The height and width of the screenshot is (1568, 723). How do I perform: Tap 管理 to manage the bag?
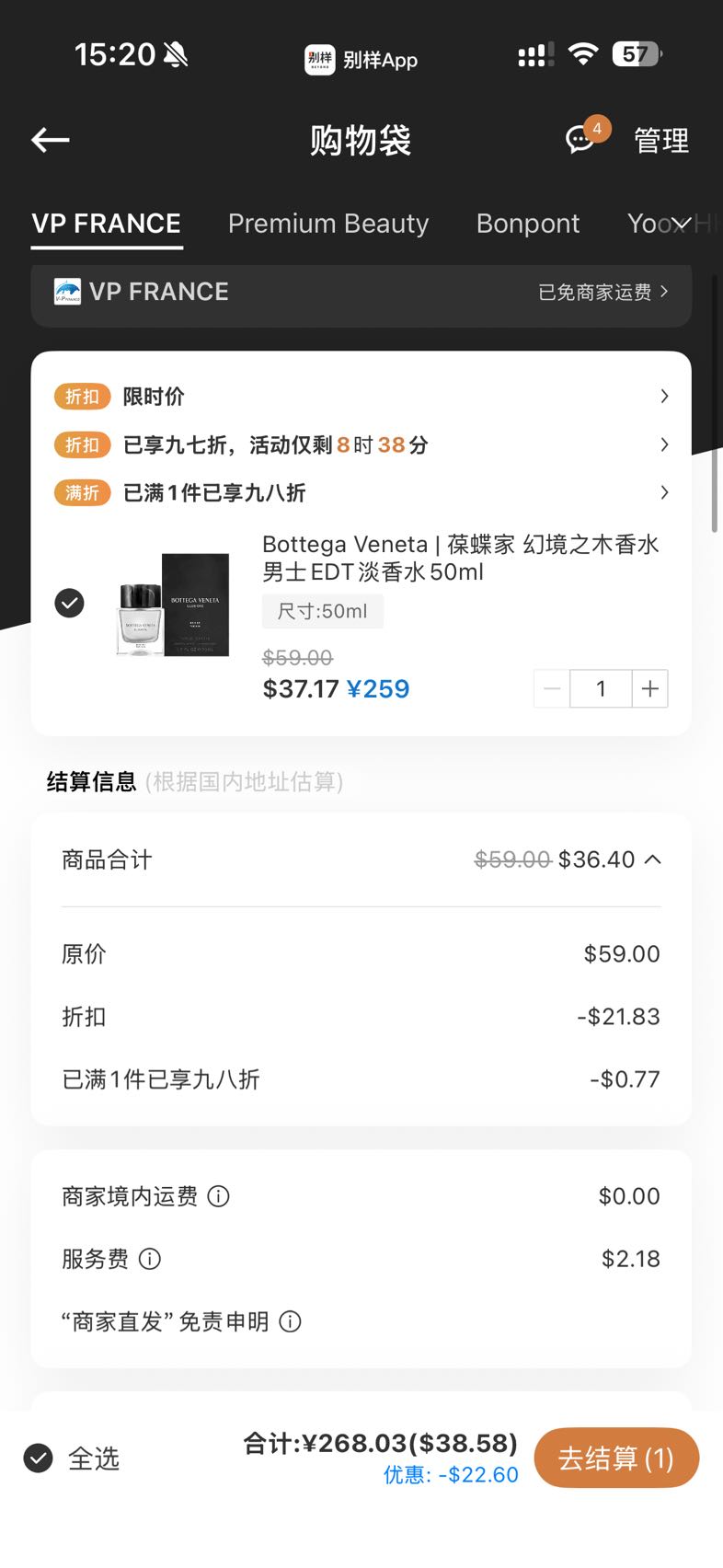pyautogui.click(x=661, y=140)
